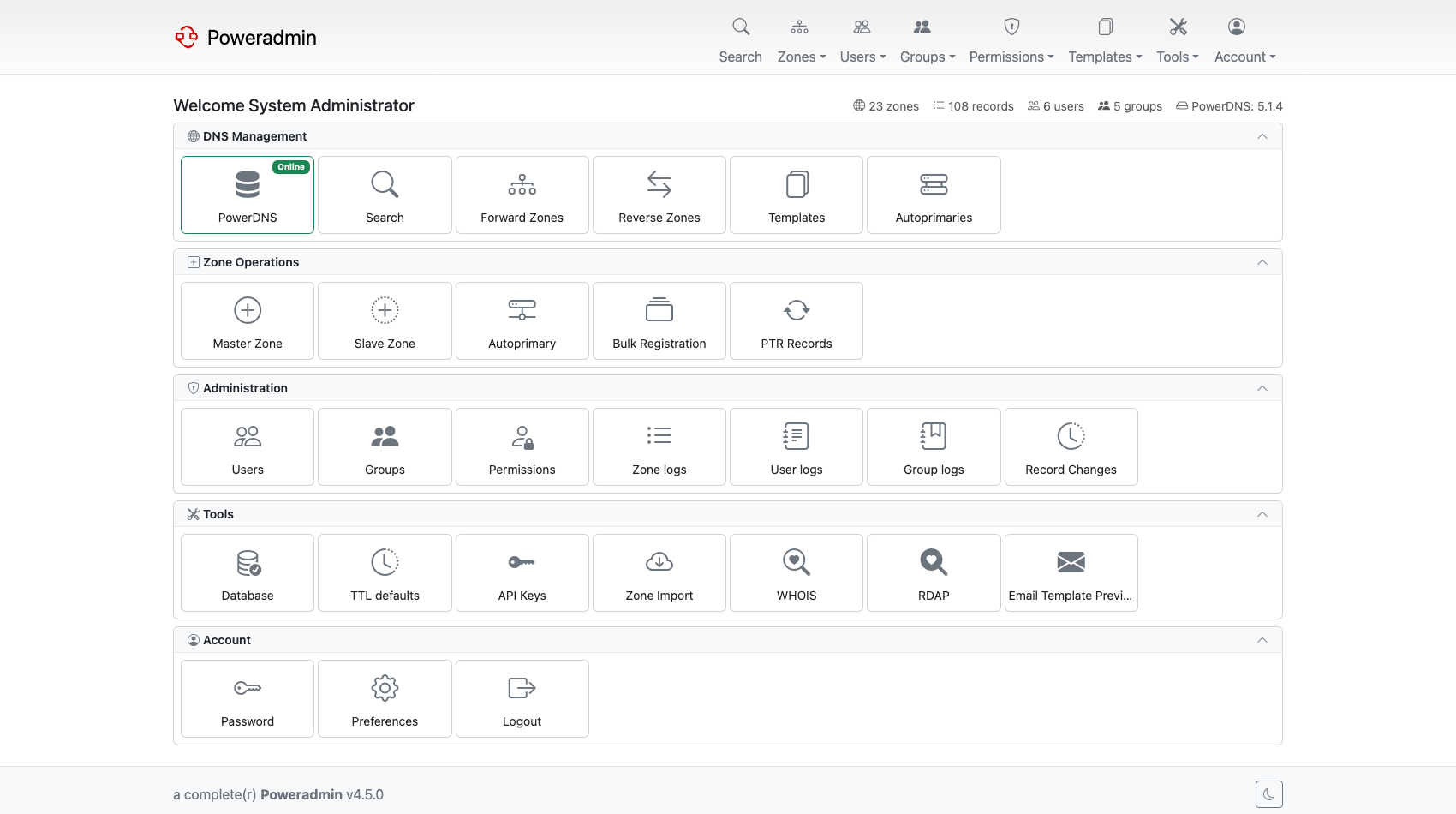
Task: Open the User logs tile
Action: coord(797,446)
